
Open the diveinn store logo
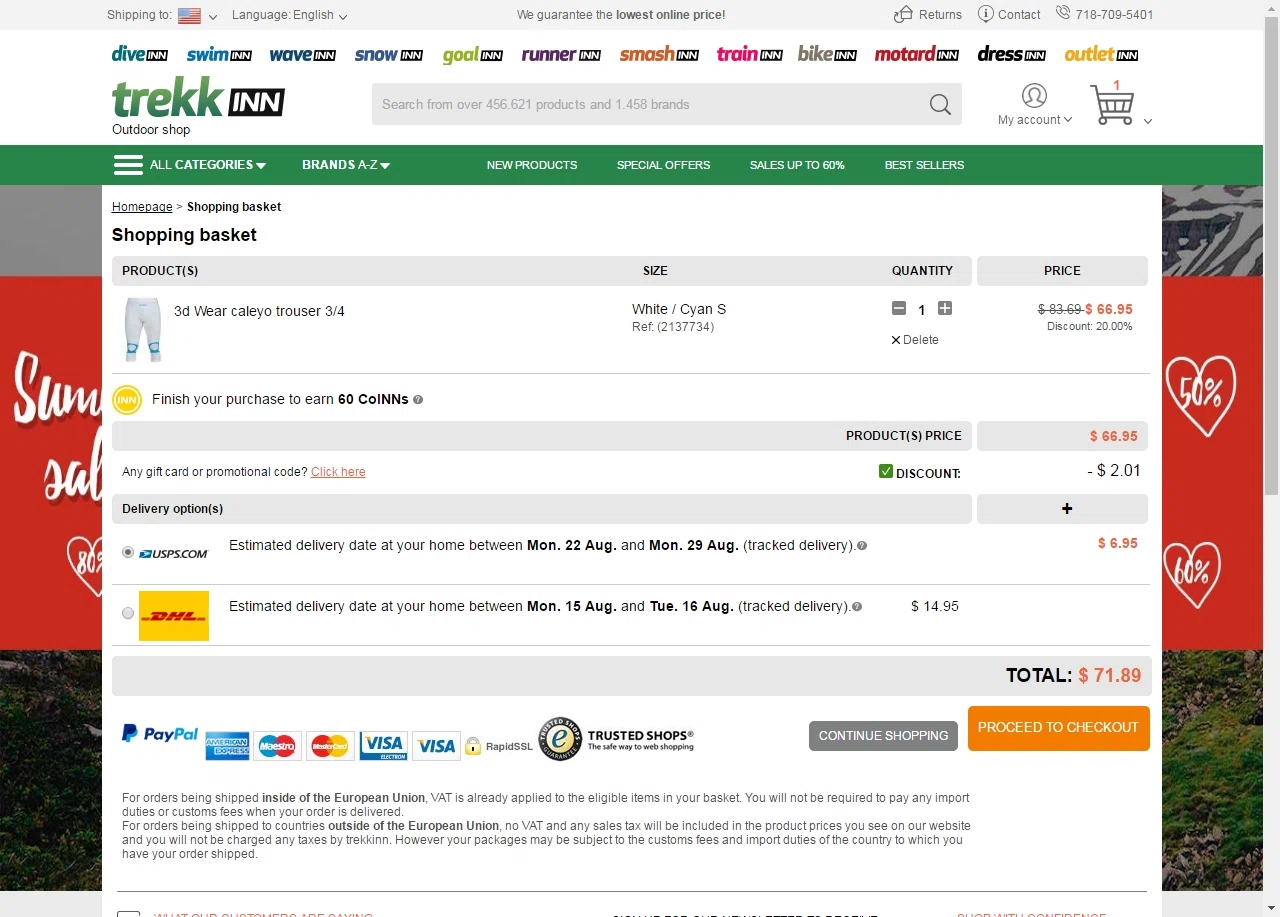[140, 54]
